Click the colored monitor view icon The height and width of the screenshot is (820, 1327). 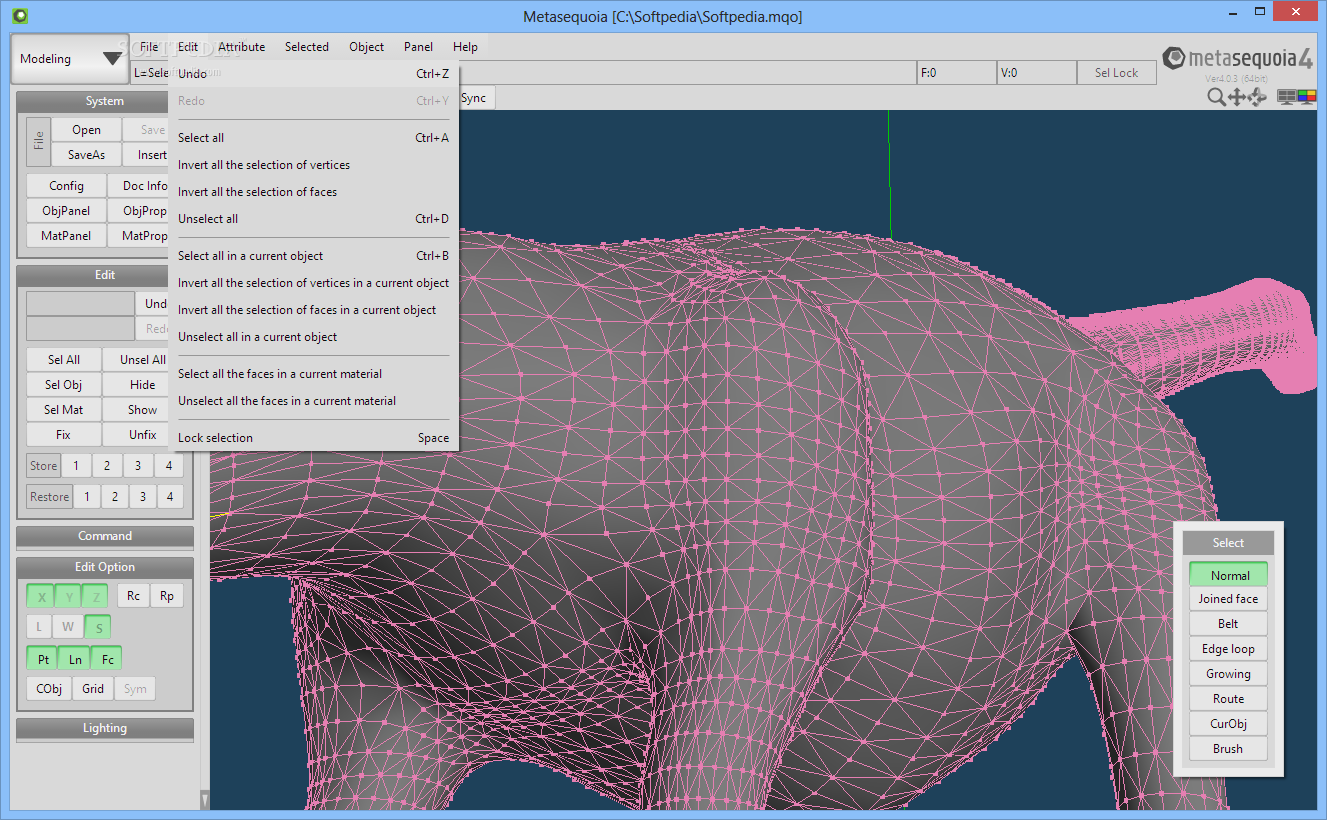click(1306, 96)
